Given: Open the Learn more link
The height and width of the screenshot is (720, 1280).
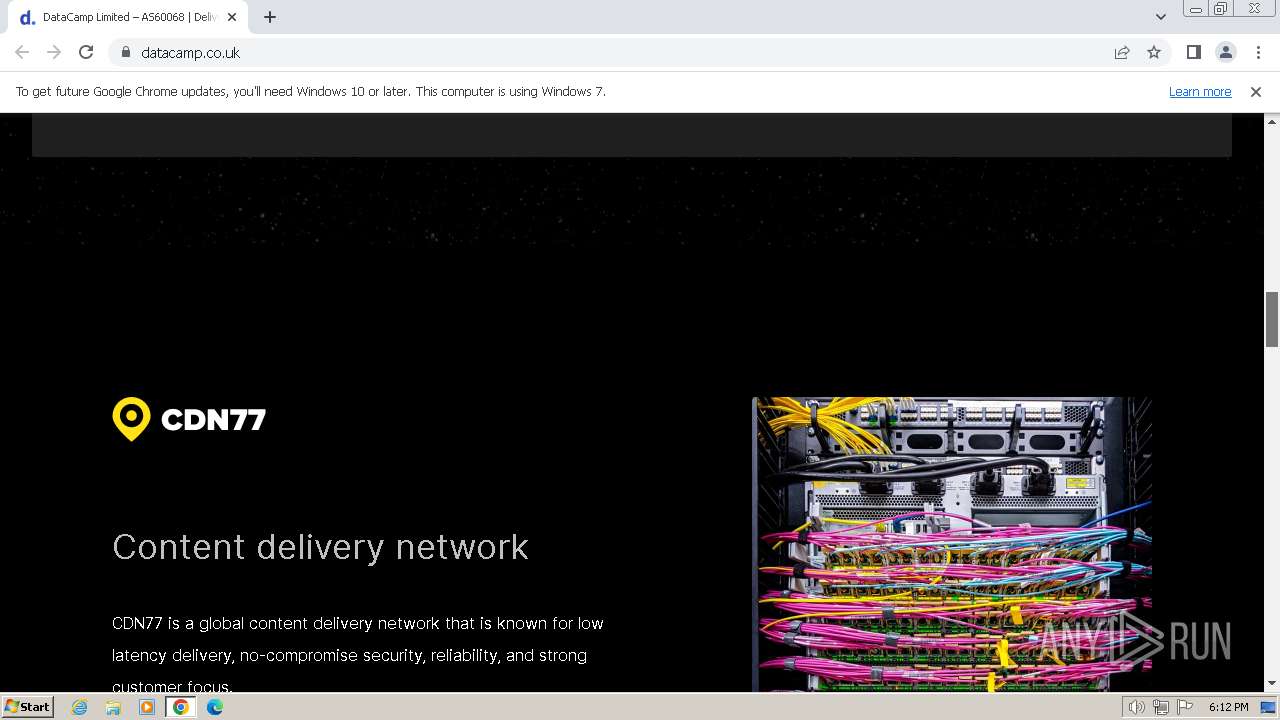Looking at the screenshot, I should point(1200,91).
